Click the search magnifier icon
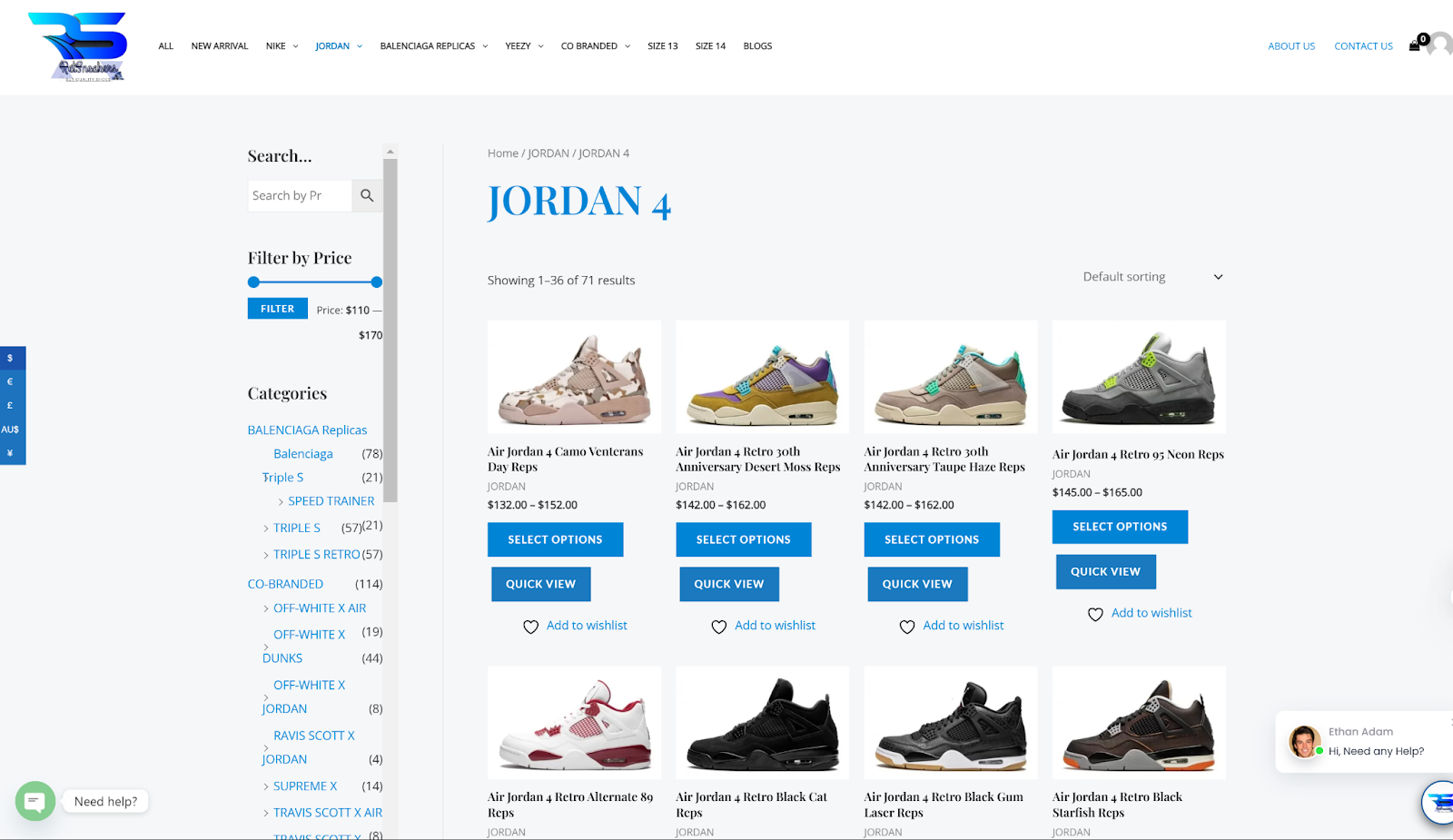This screenshot has height=840, width=1453. click(x=367, y=195)
